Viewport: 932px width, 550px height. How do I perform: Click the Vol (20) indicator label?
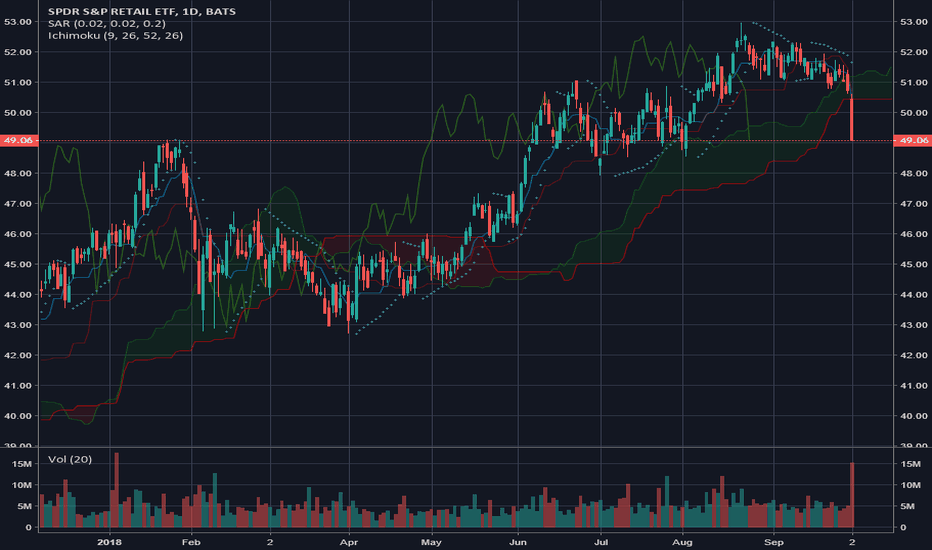coord(70,459)
